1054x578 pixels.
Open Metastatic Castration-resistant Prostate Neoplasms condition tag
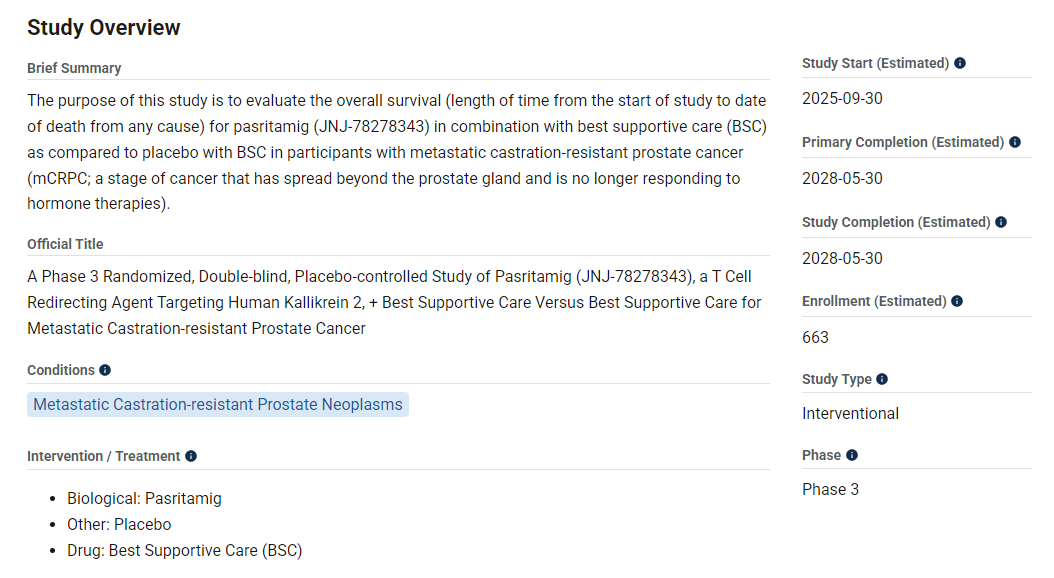coord(218,405)
